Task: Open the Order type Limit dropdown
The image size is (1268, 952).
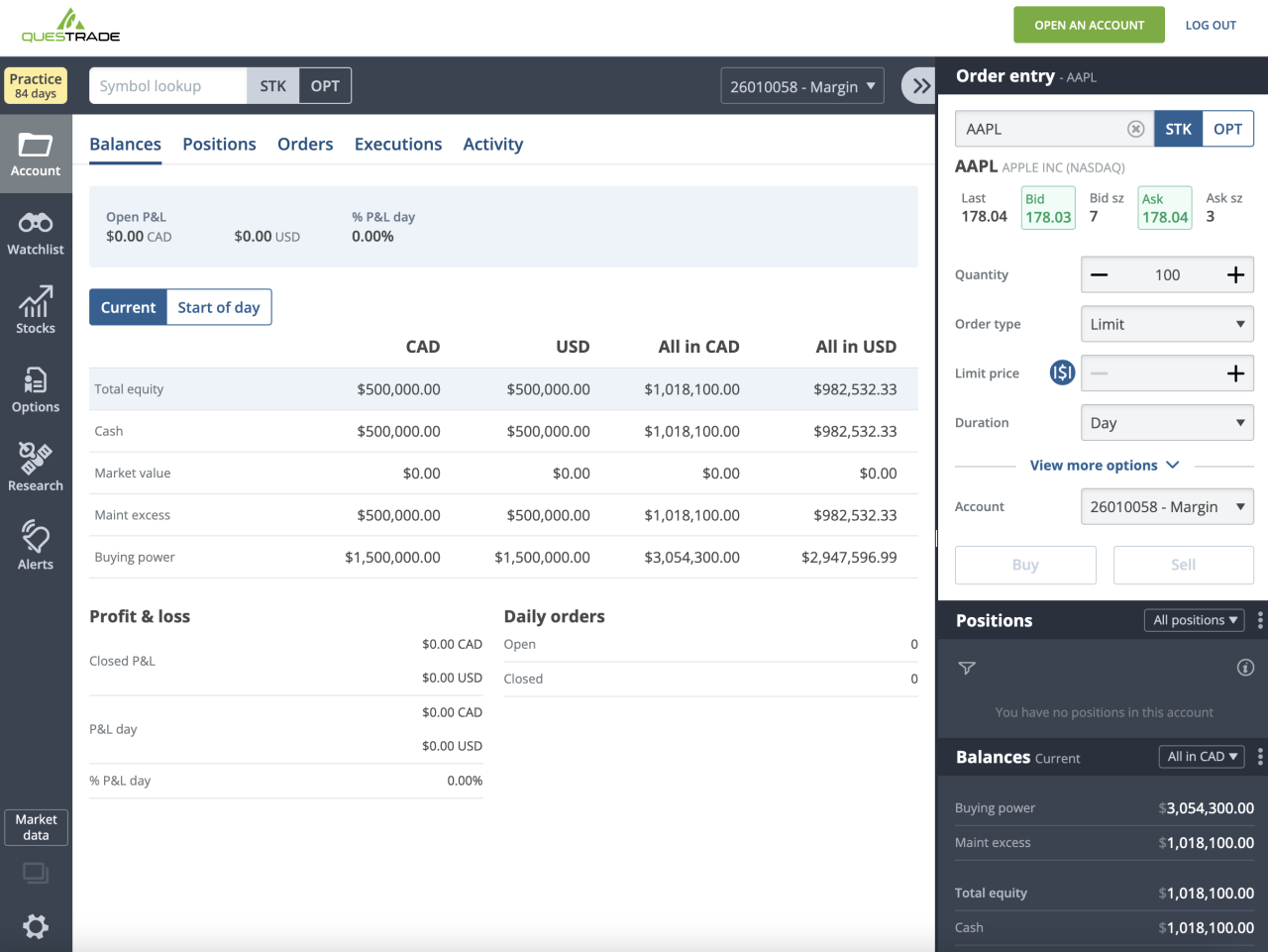Action: point(1167,324)
